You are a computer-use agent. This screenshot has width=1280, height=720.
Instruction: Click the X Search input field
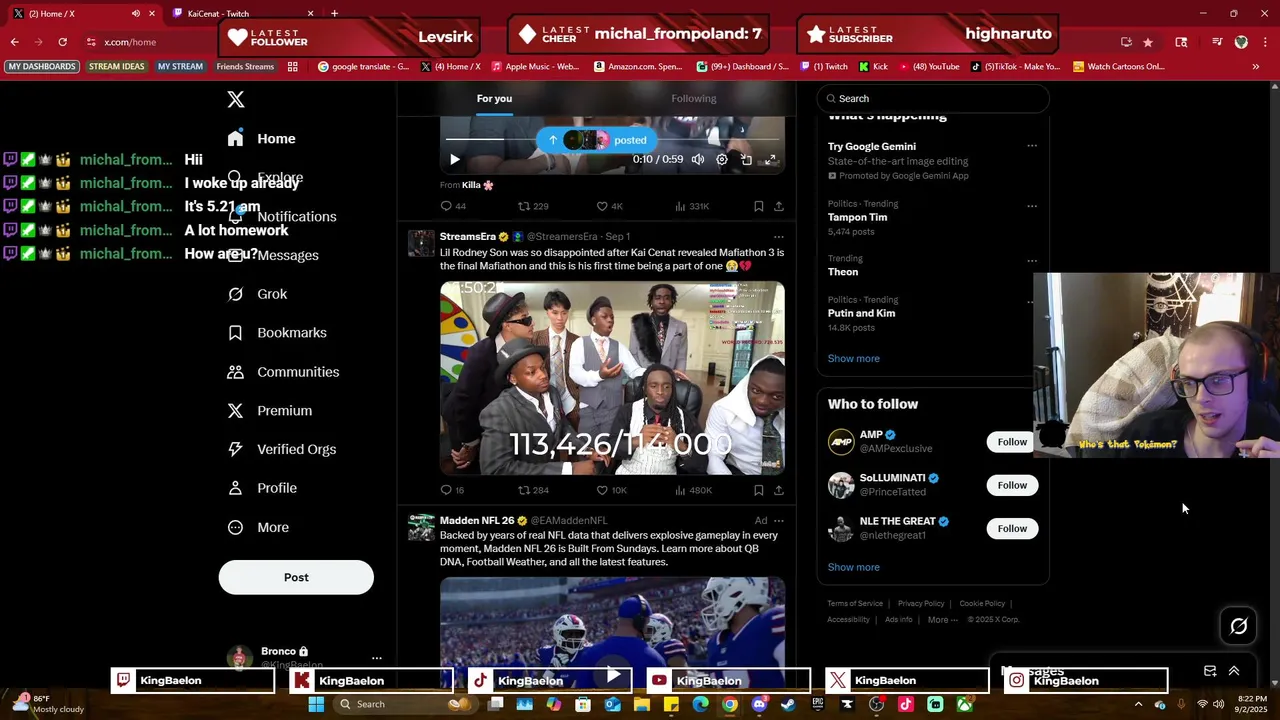[x=933, y=98]
